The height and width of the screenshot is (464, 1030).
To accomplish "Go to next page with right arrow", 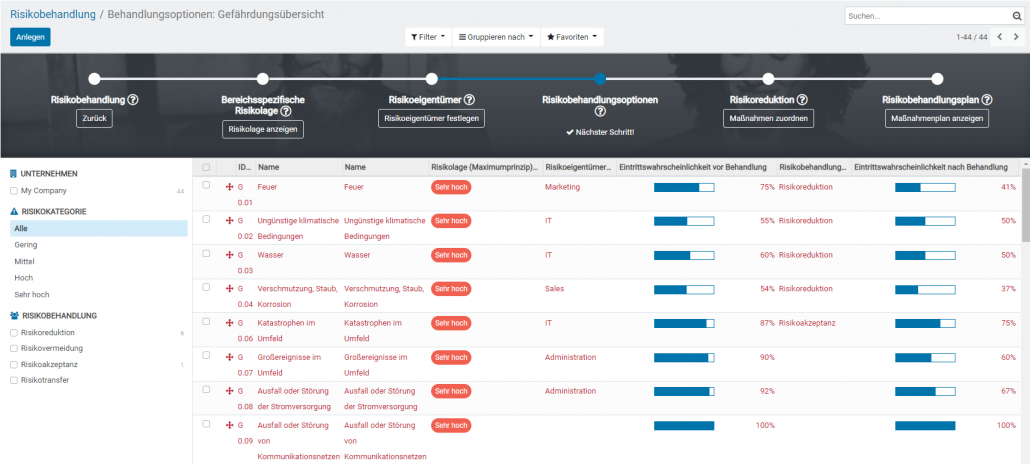I will pos(1016,37).
